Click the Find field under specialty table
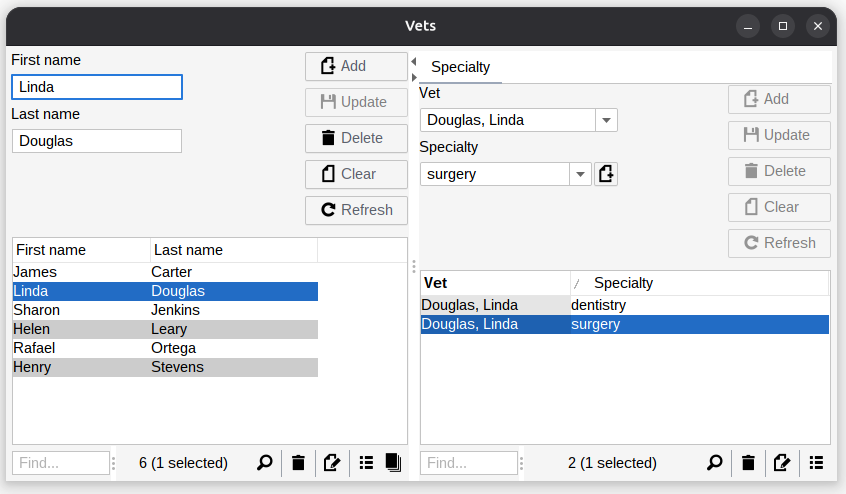Image resolution: width=846 pixels, height=494 pixels. [468, 463]
